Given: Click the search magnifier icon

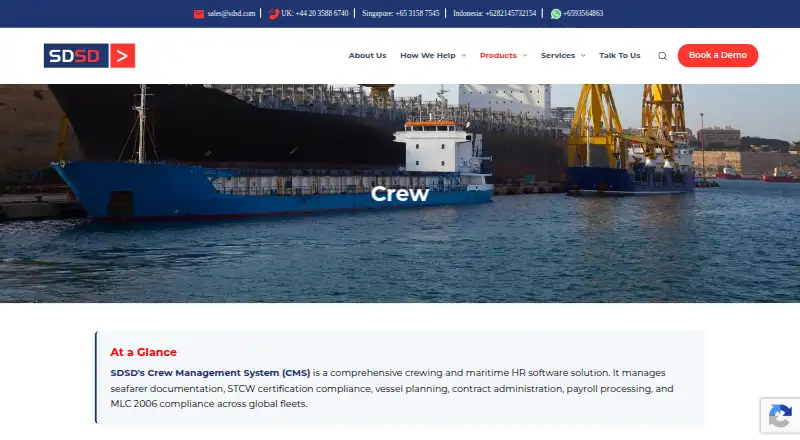Looking at the screenshot, I should click(x=662, y=56).
